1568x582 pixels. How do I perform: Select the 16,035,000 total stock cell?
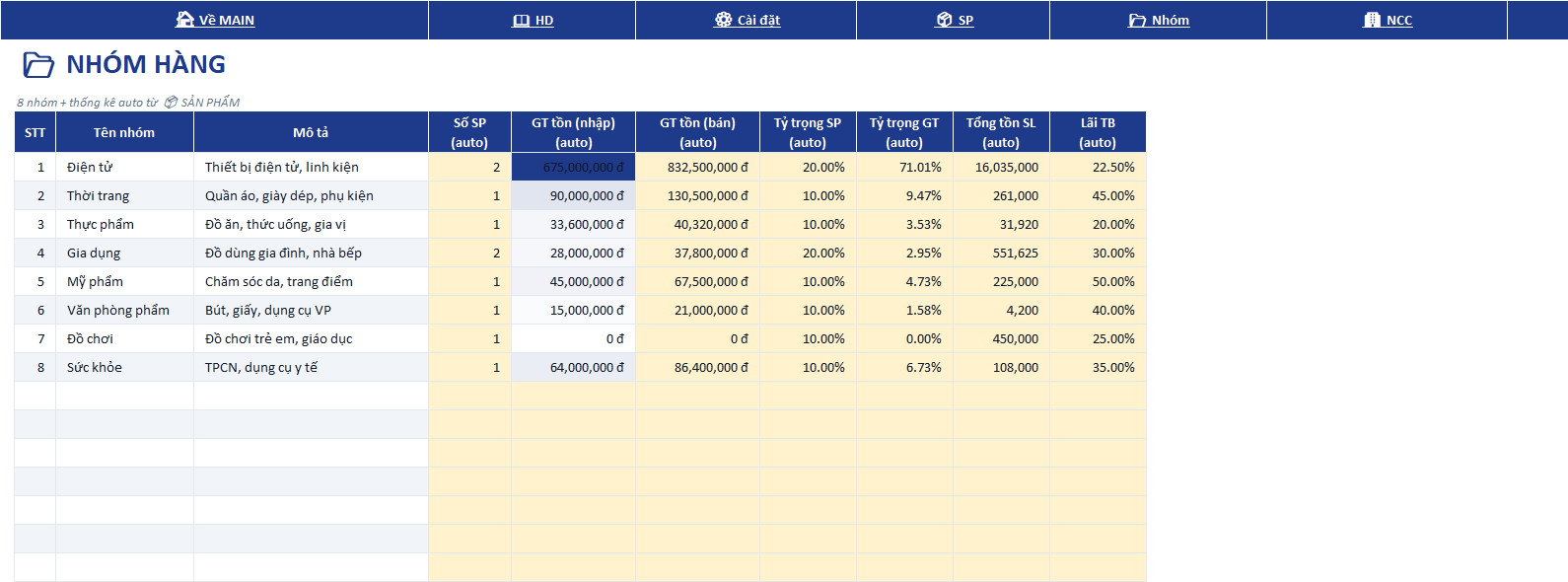(x=1001, y=168)
